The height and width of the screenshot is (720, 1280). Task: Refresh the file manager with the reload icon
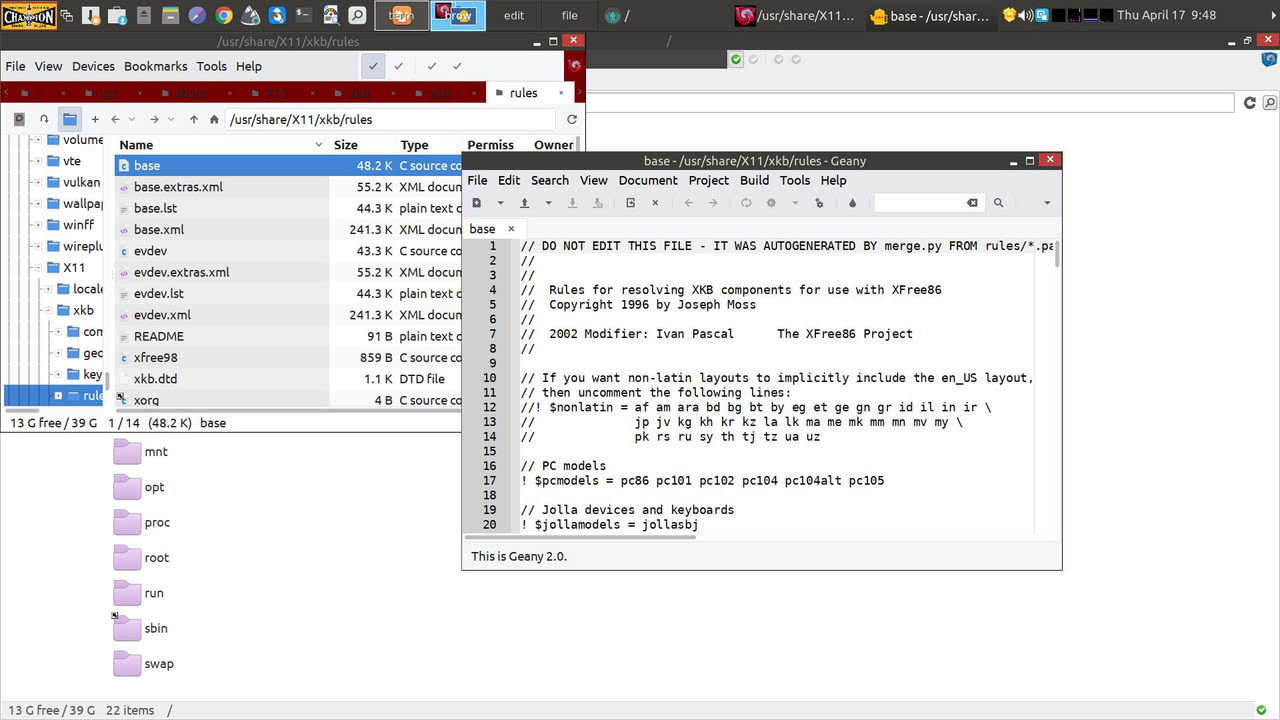[571, 118]
